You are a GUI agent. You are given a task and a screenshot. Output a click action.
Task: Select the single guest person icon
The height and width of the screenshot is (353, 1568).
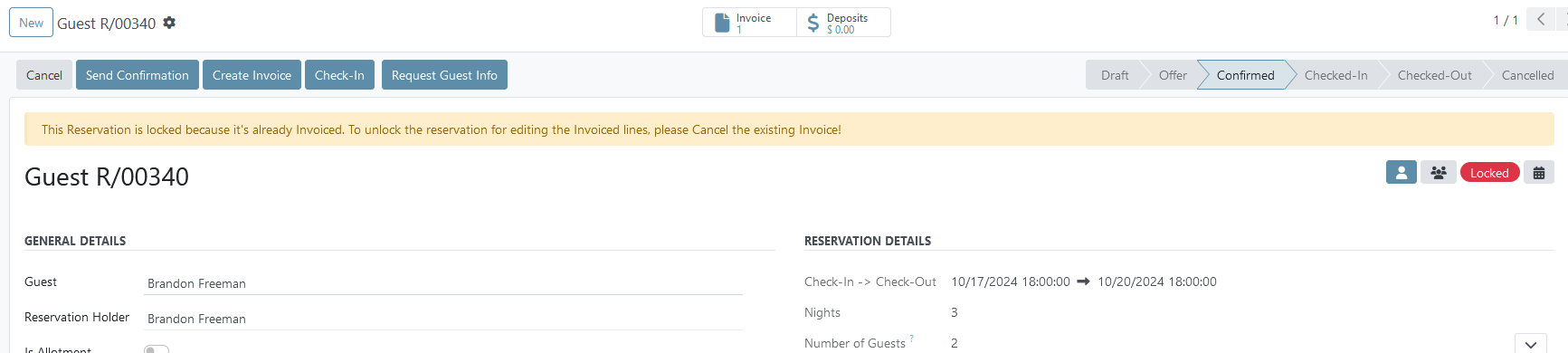coord(1402,172)
